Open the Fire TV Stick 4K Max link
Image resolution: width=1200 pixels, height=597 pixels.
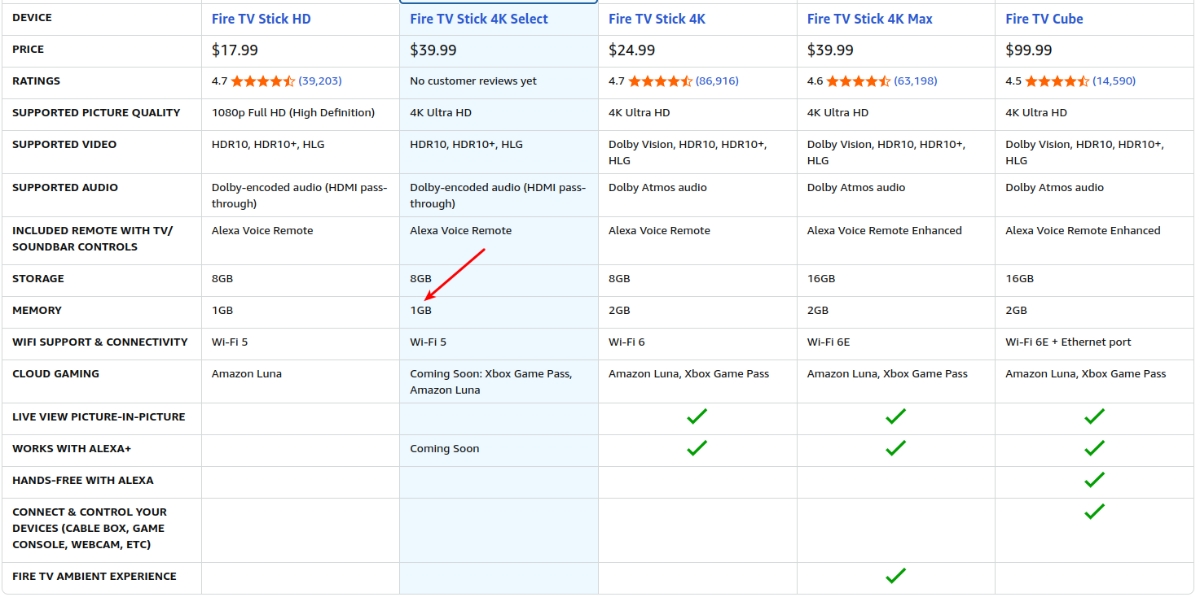tap(869, 19)
